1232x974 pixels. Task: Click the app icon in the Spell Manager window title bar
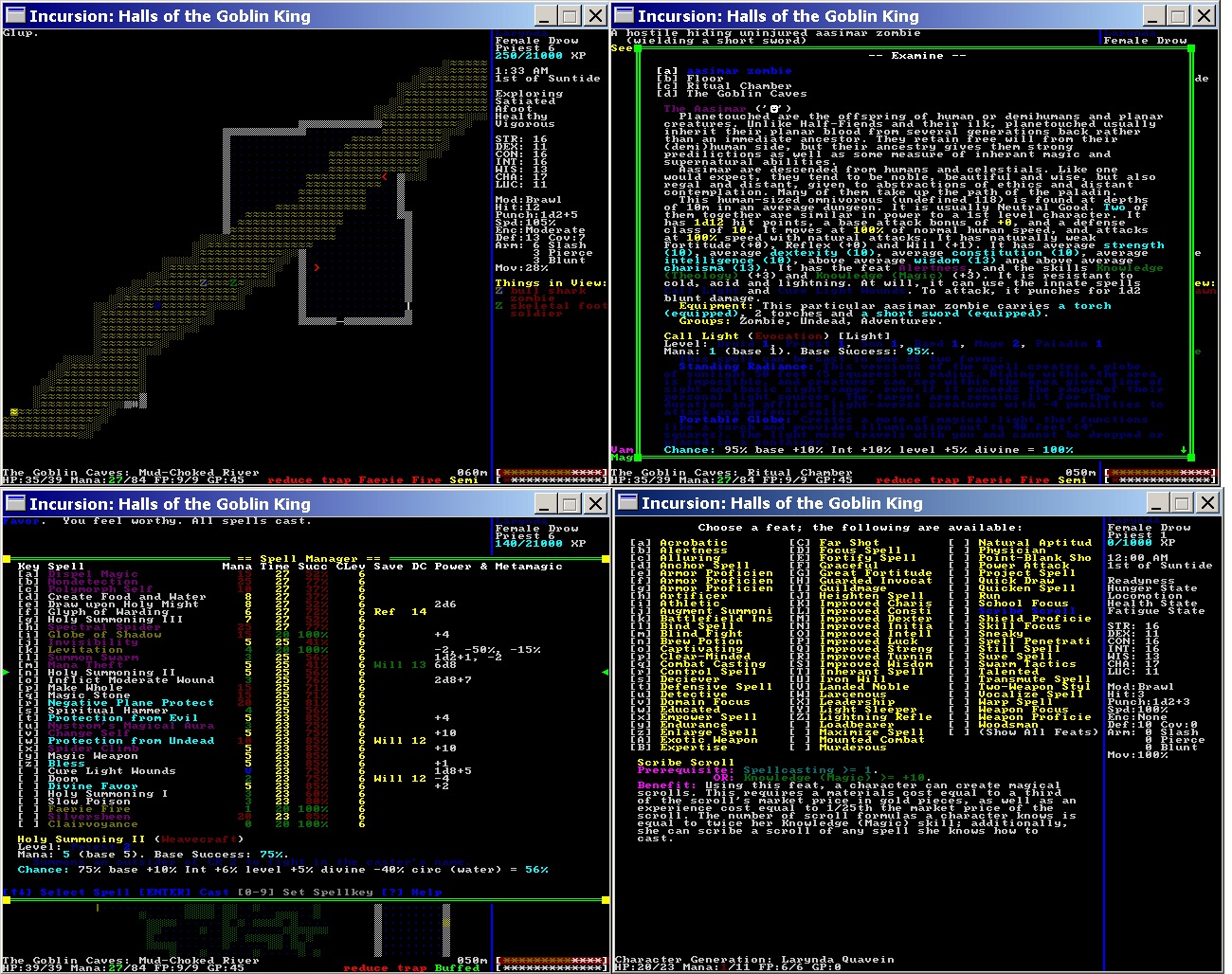15,503
